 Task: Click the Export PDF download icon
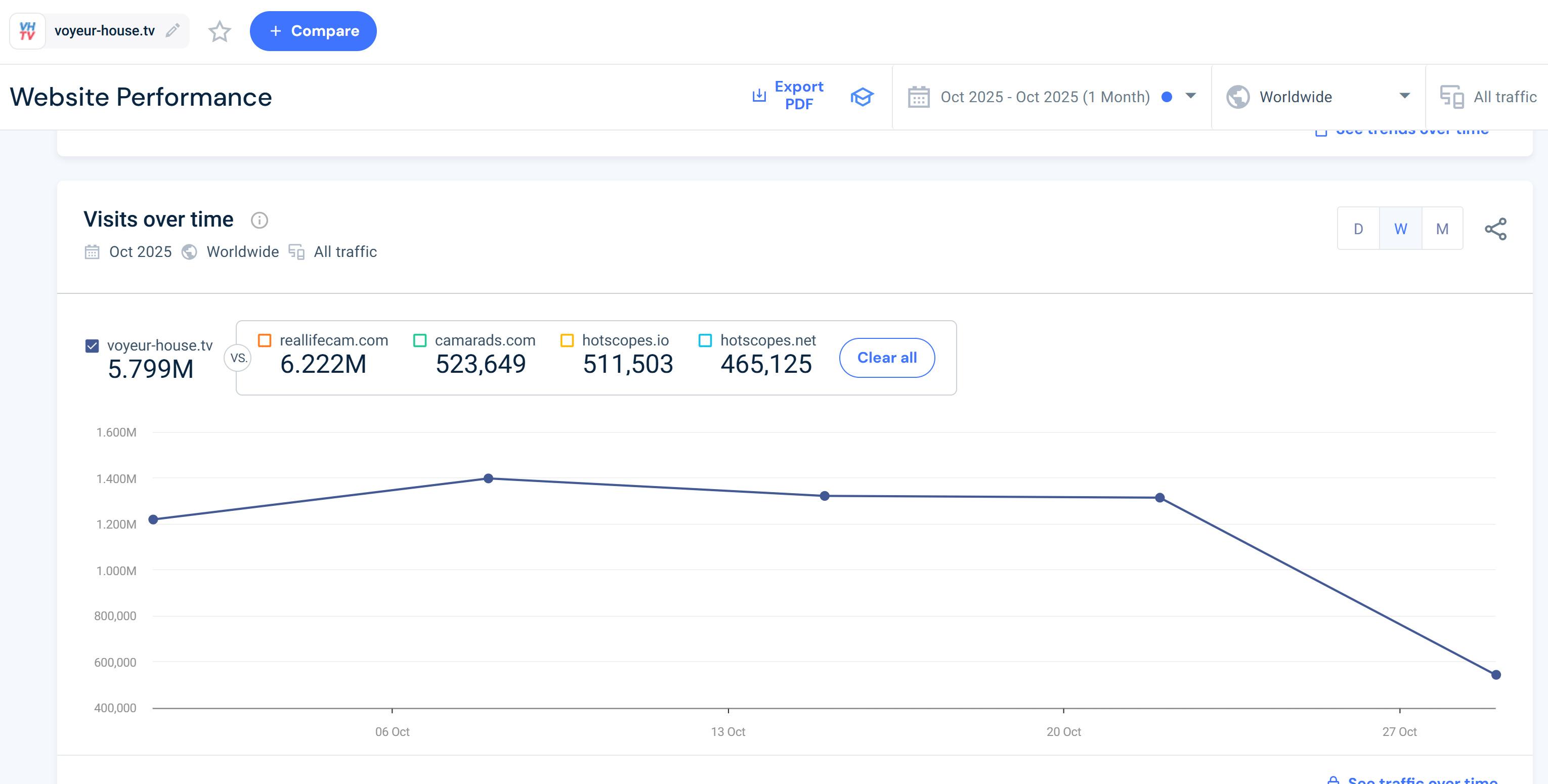[759, 96]
